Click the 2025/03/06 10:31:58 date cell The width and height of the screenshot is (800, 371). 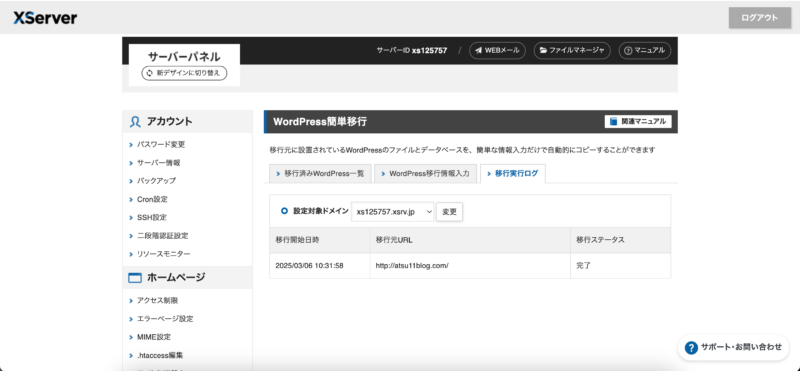pos(320,266)
